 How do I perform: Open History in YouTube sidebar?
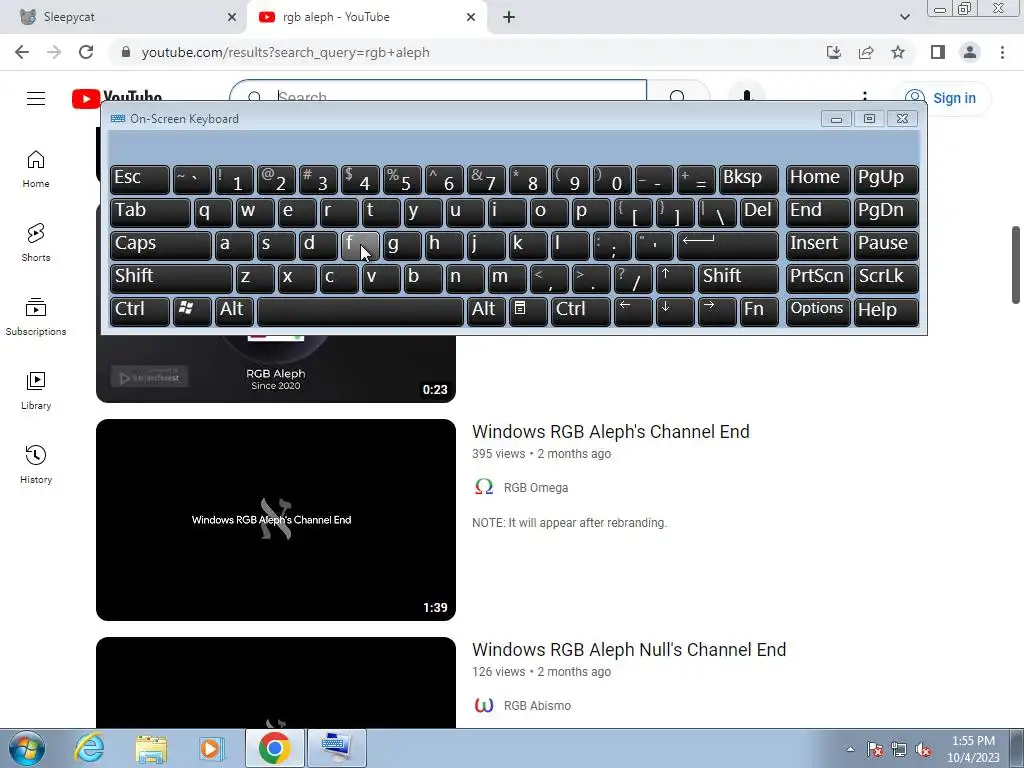36,464
